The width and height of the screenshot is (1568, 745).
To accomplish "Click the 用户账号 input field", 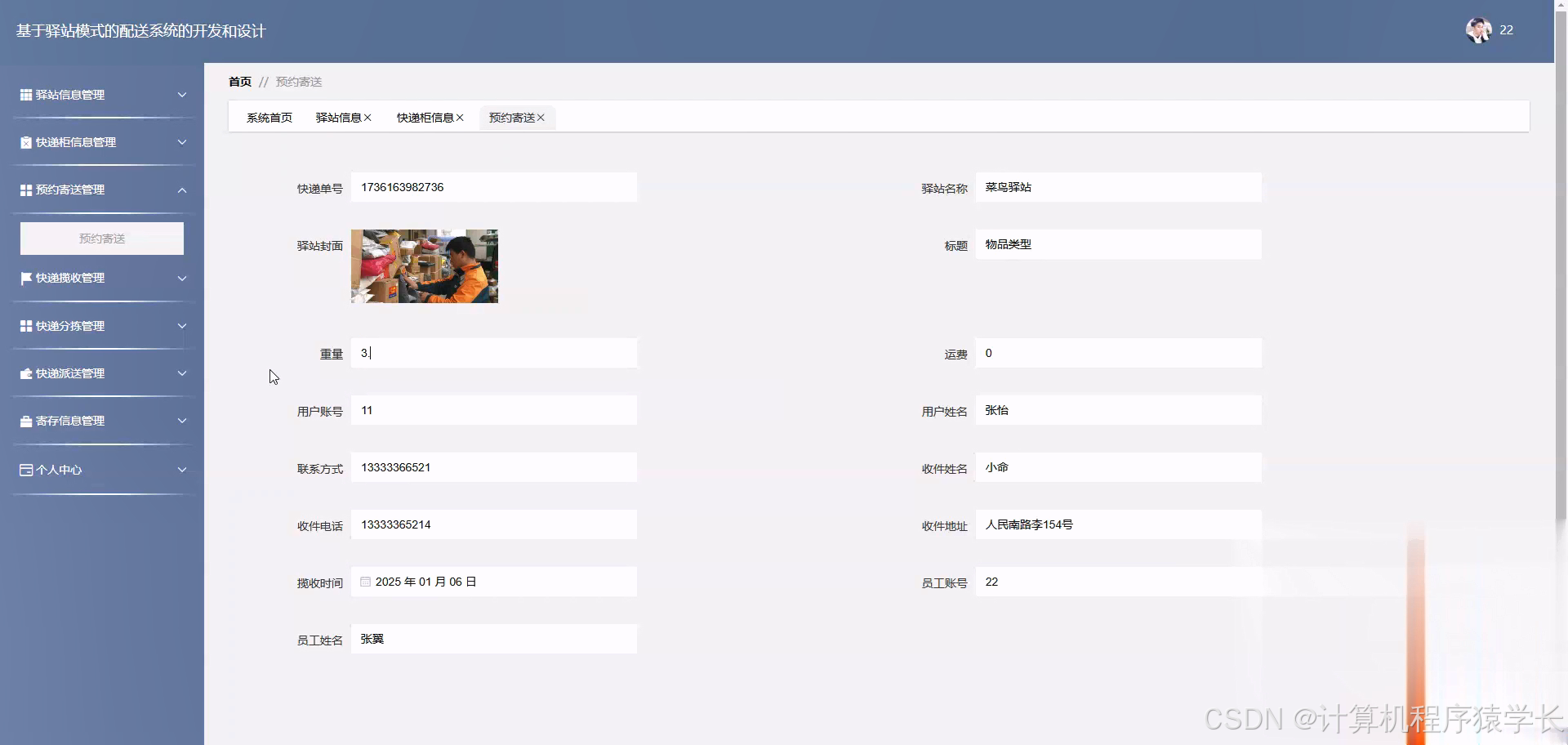I will click(x=494, y=410).
